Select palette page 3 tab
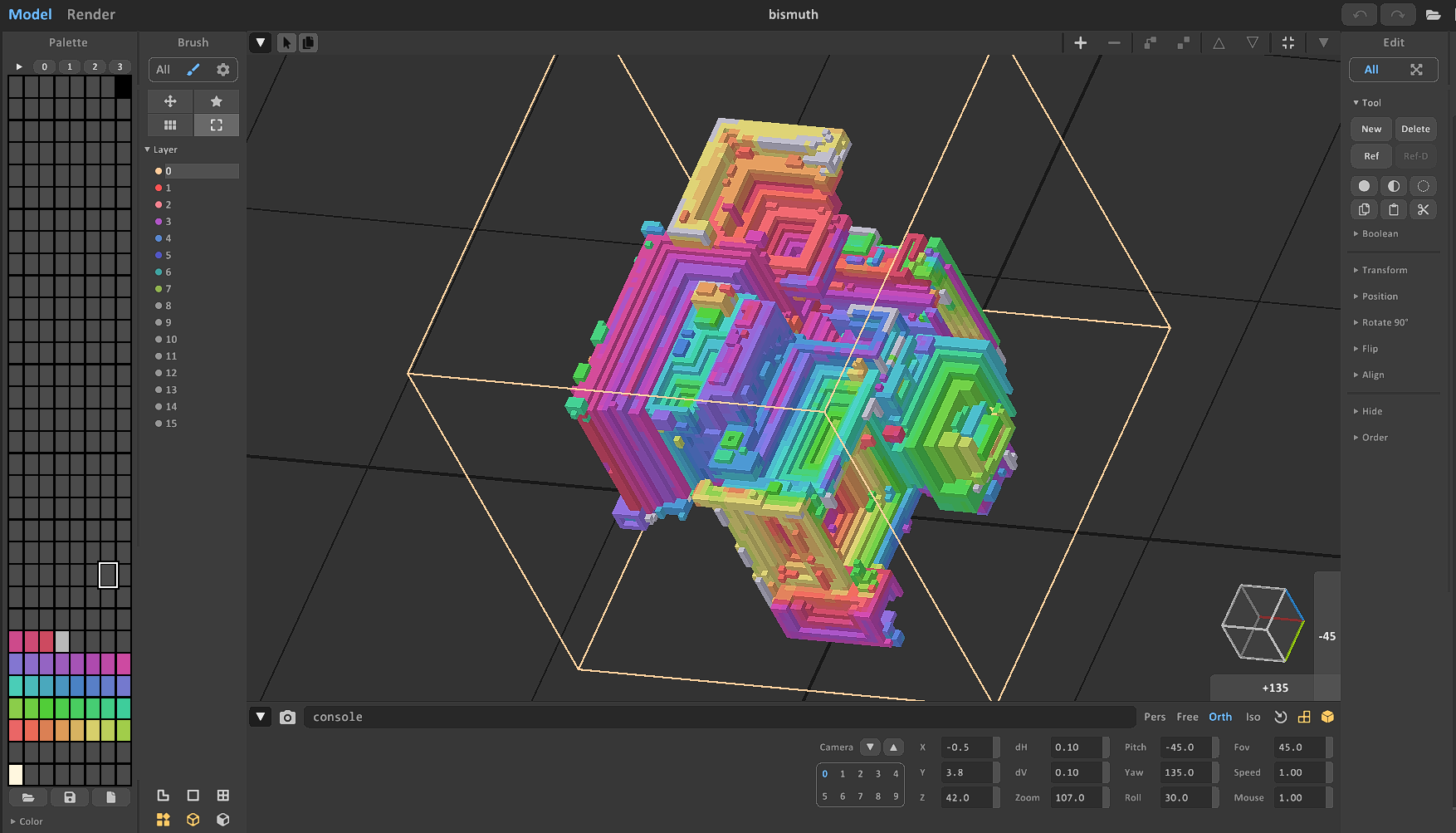The width and height of the screenshot is (1456, 833). click(120, 66)
